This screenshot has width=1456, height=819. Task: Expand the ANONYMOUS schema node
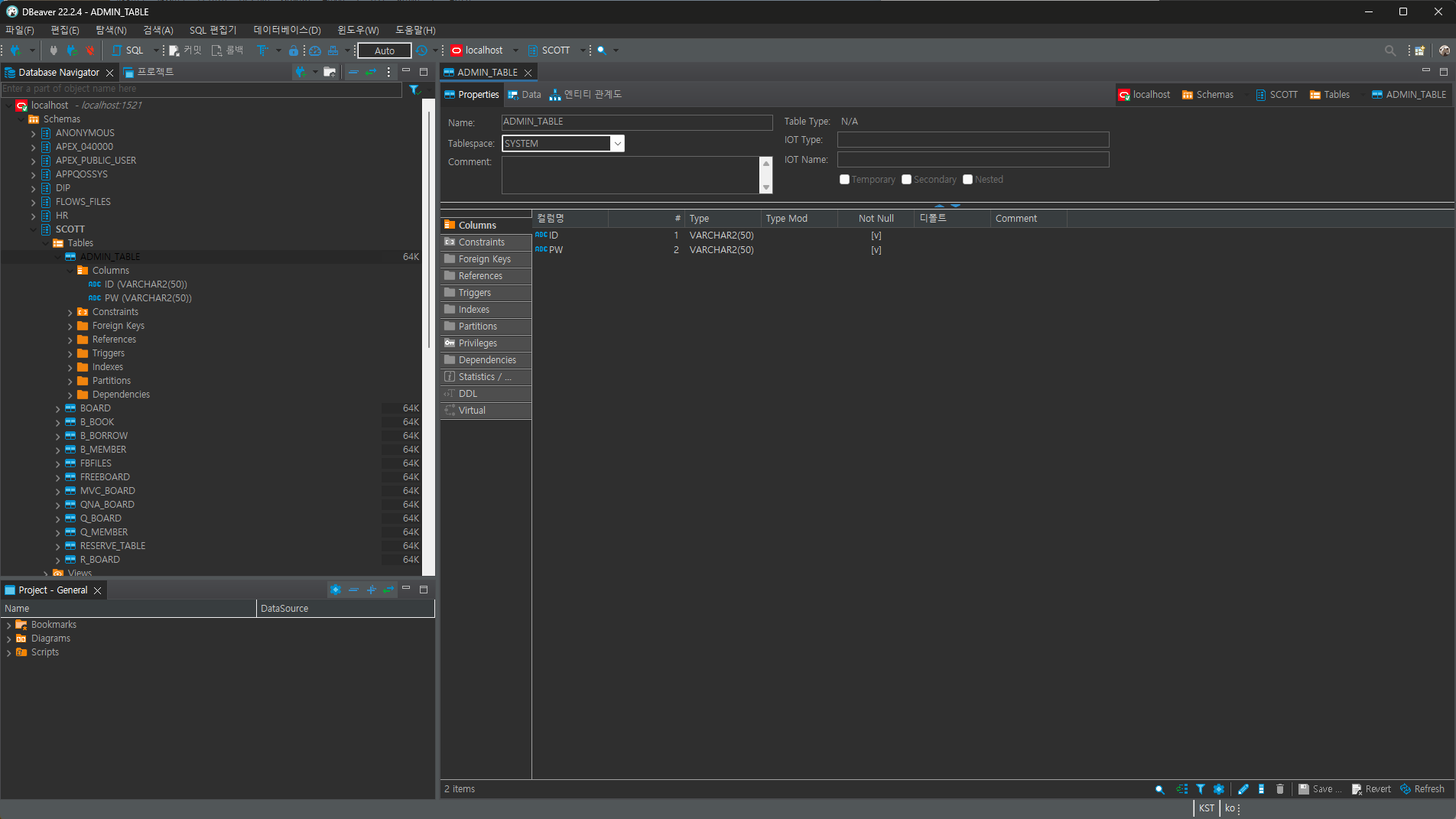(34, 133)
